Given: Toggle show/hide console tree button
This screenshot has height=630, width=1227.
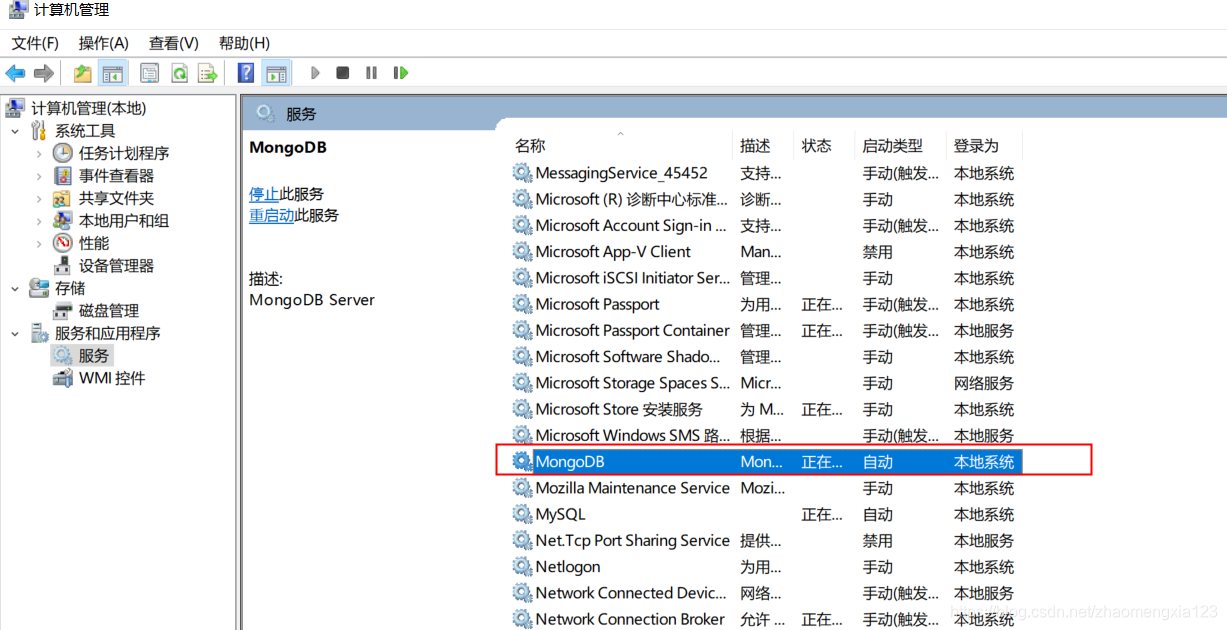Looking at the screenshot, I should click(112, 73).
